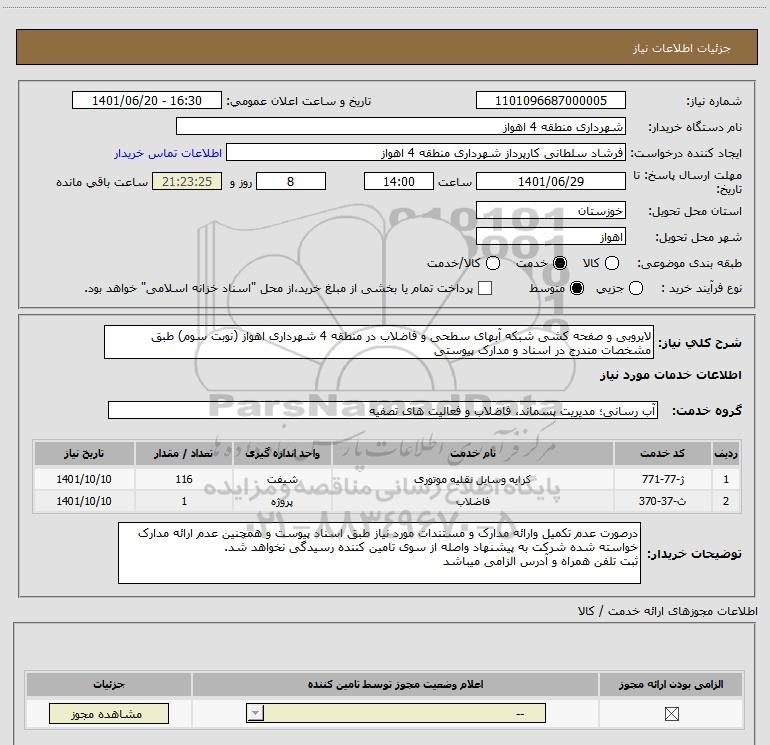Open the permit status dropdown arrow
Viewport: 770px width, 745px height.
[x=255, y=713]
